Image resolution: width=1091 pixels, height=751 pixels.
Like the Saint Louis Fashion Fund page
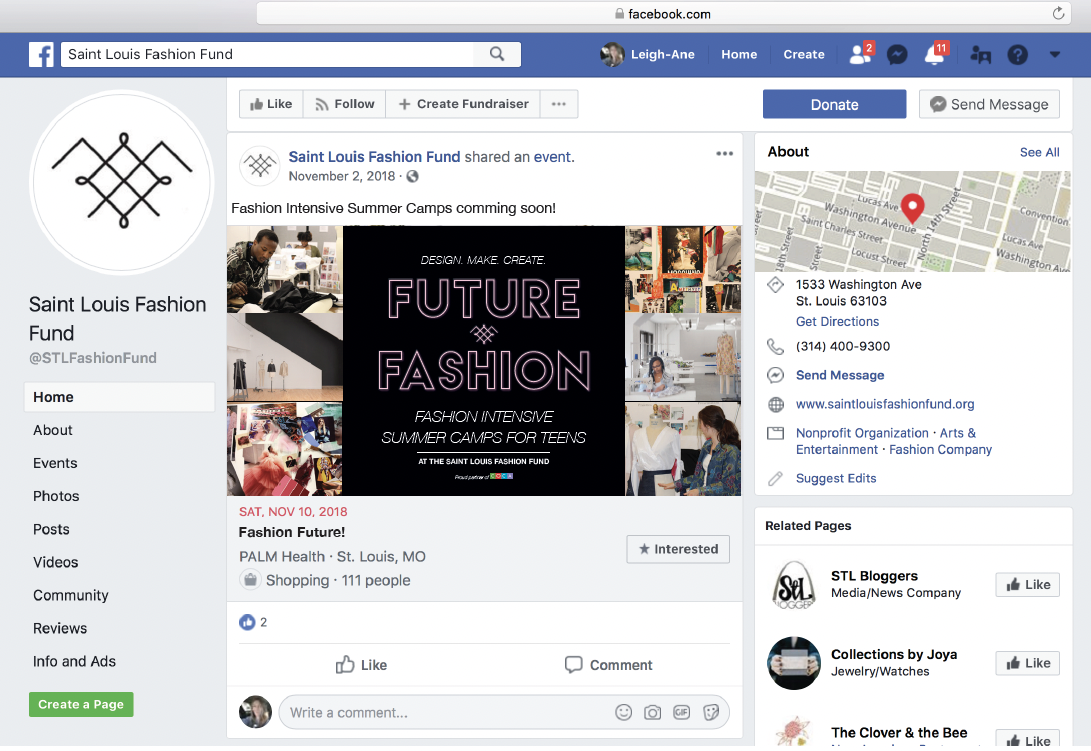point(271,104)
